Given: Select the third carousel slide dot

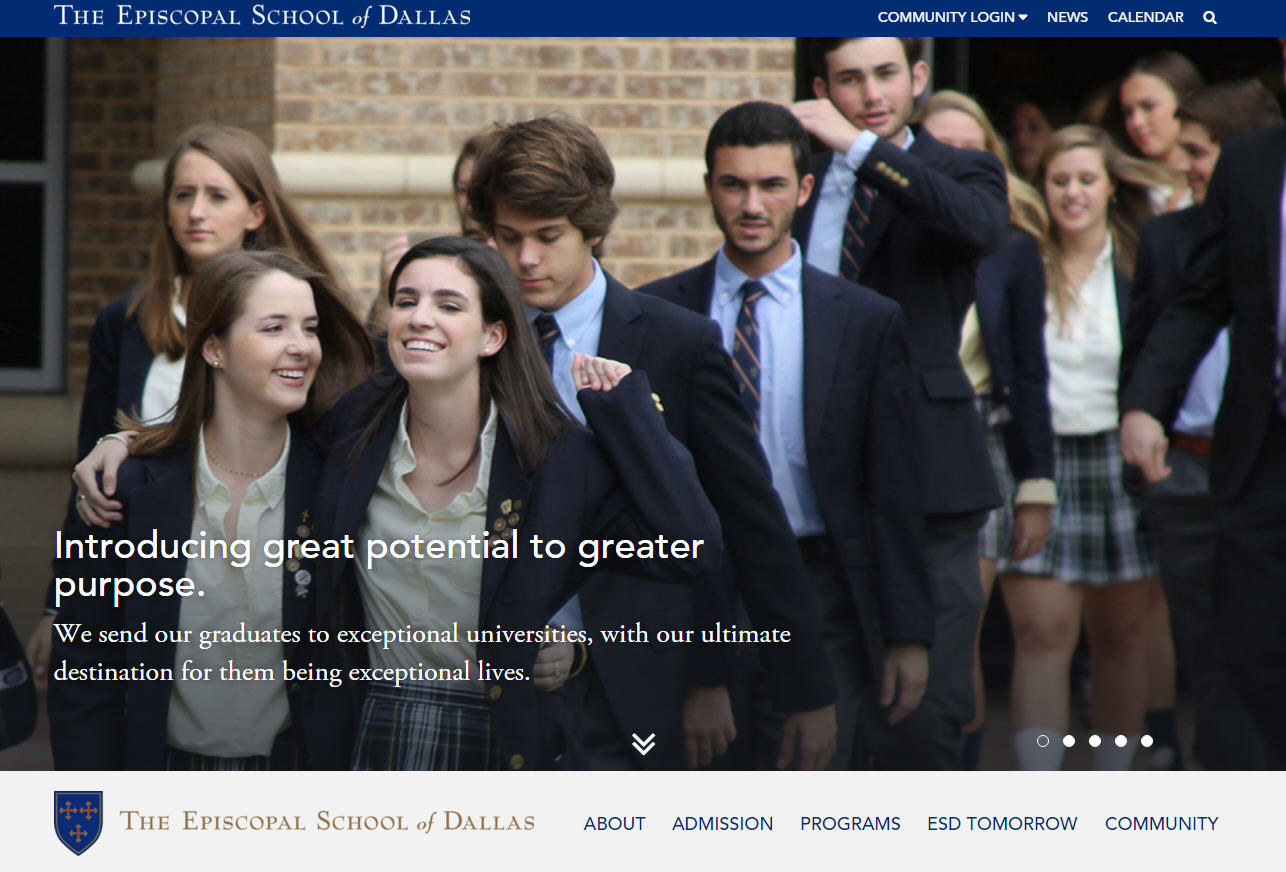Looking at the screenshot, I should tap(1095, 741).
